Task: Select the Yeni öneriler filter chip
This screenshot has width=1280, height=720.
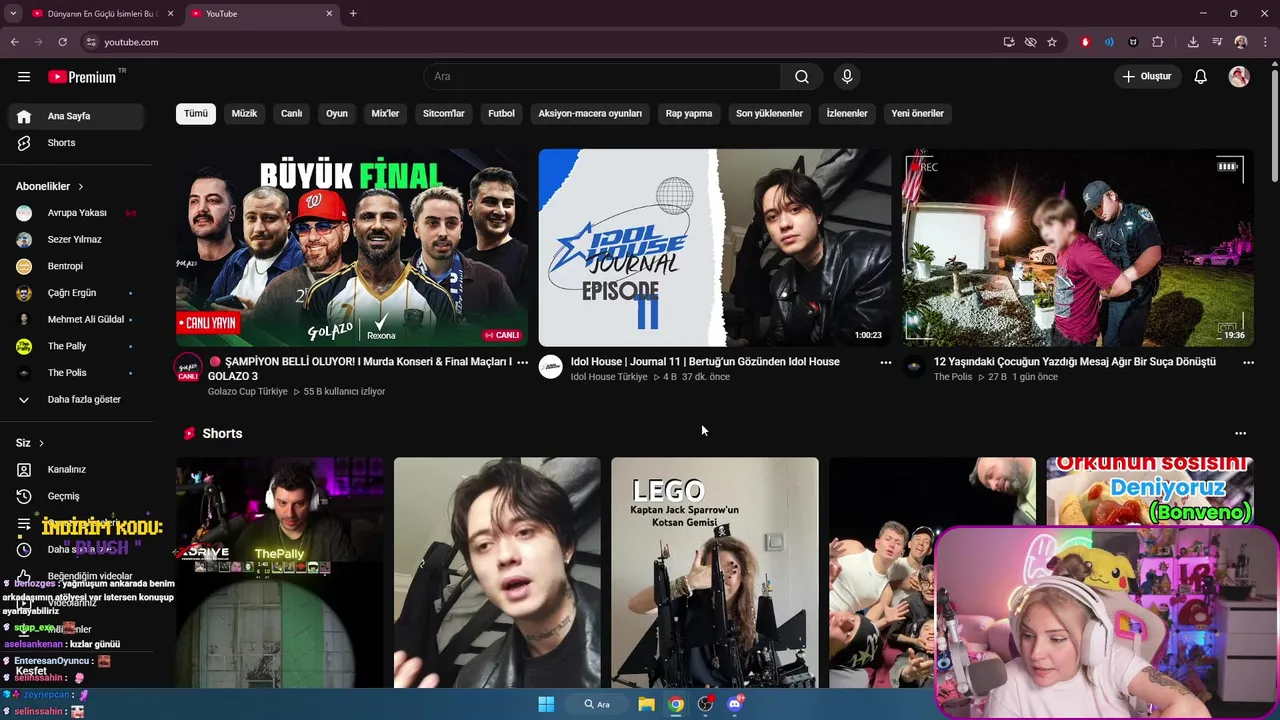Action: (917, 113)
